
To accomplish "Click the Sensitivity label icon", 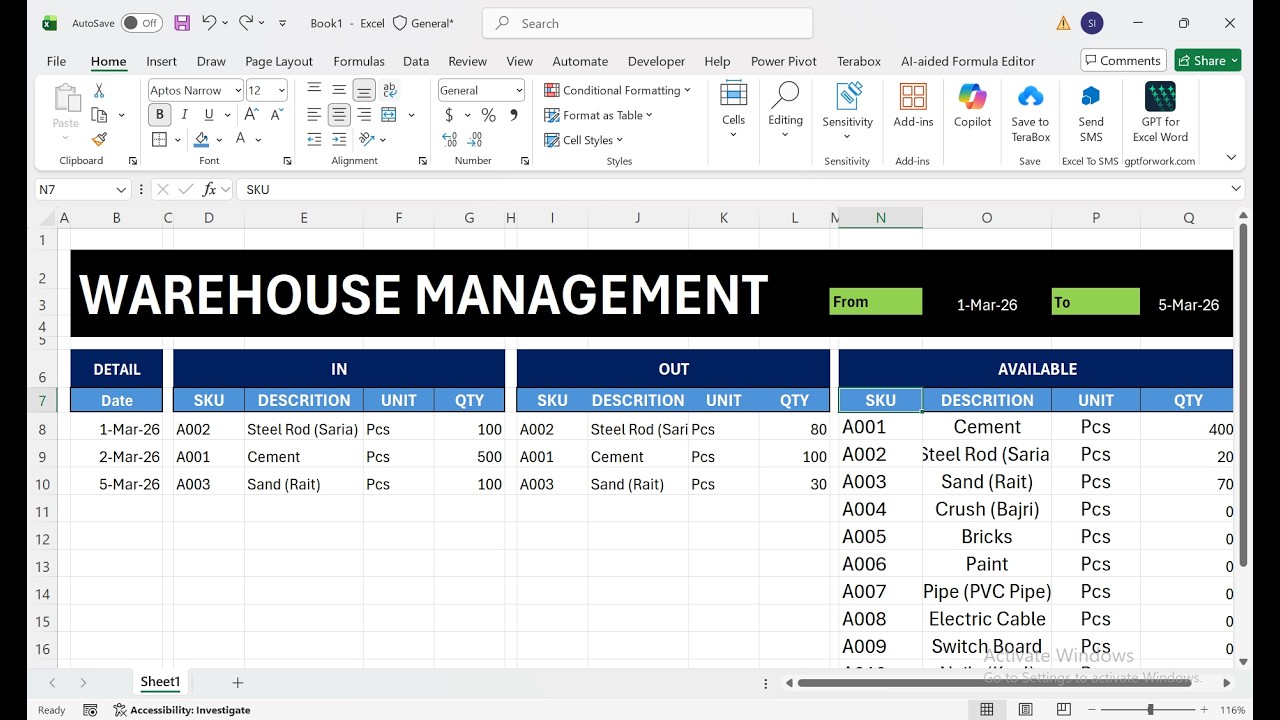I will tap(848, 110).
